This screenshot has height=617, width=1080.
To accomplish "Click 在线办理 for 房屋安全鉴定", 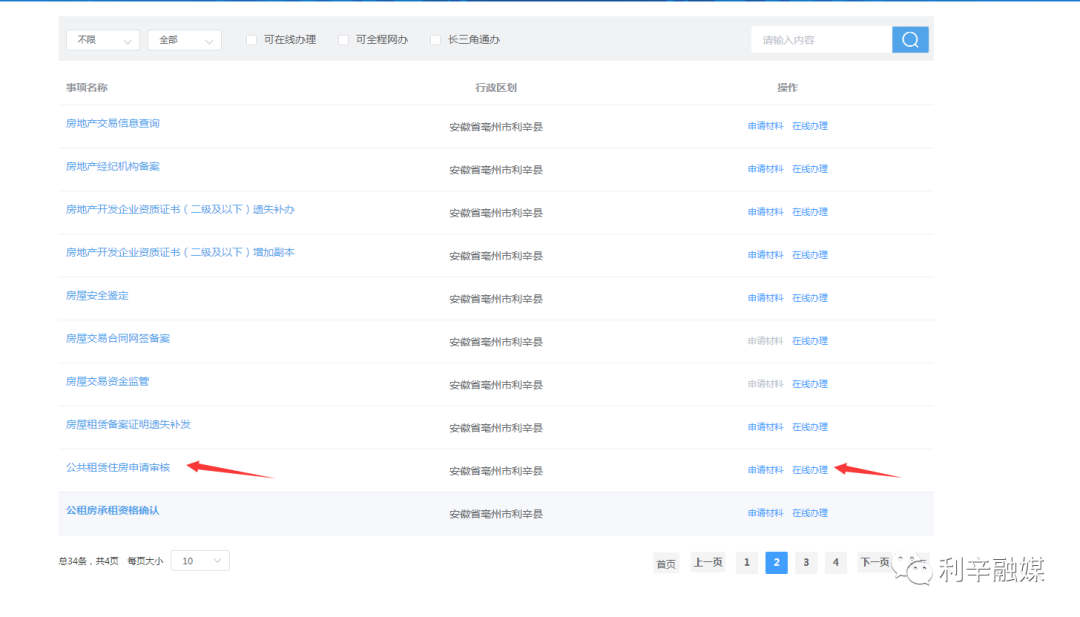I will point(810,298).
